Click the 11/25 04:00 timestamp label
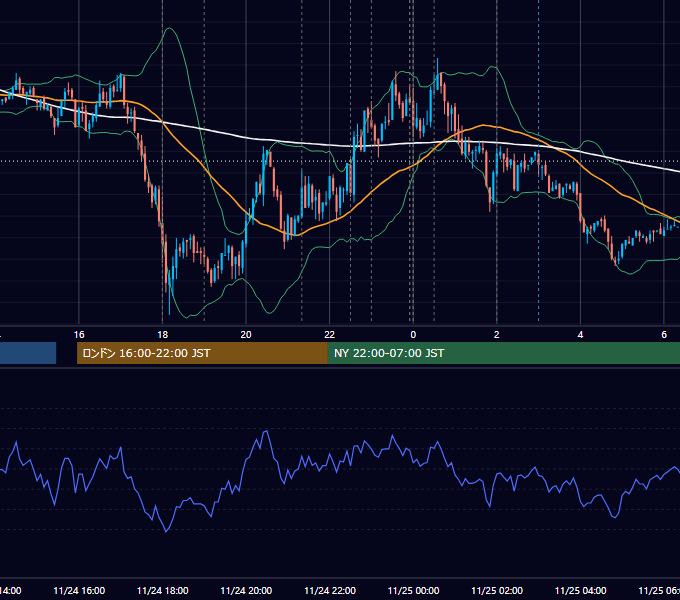The width and height of the screenshot is (680, 600). (580, 591)
